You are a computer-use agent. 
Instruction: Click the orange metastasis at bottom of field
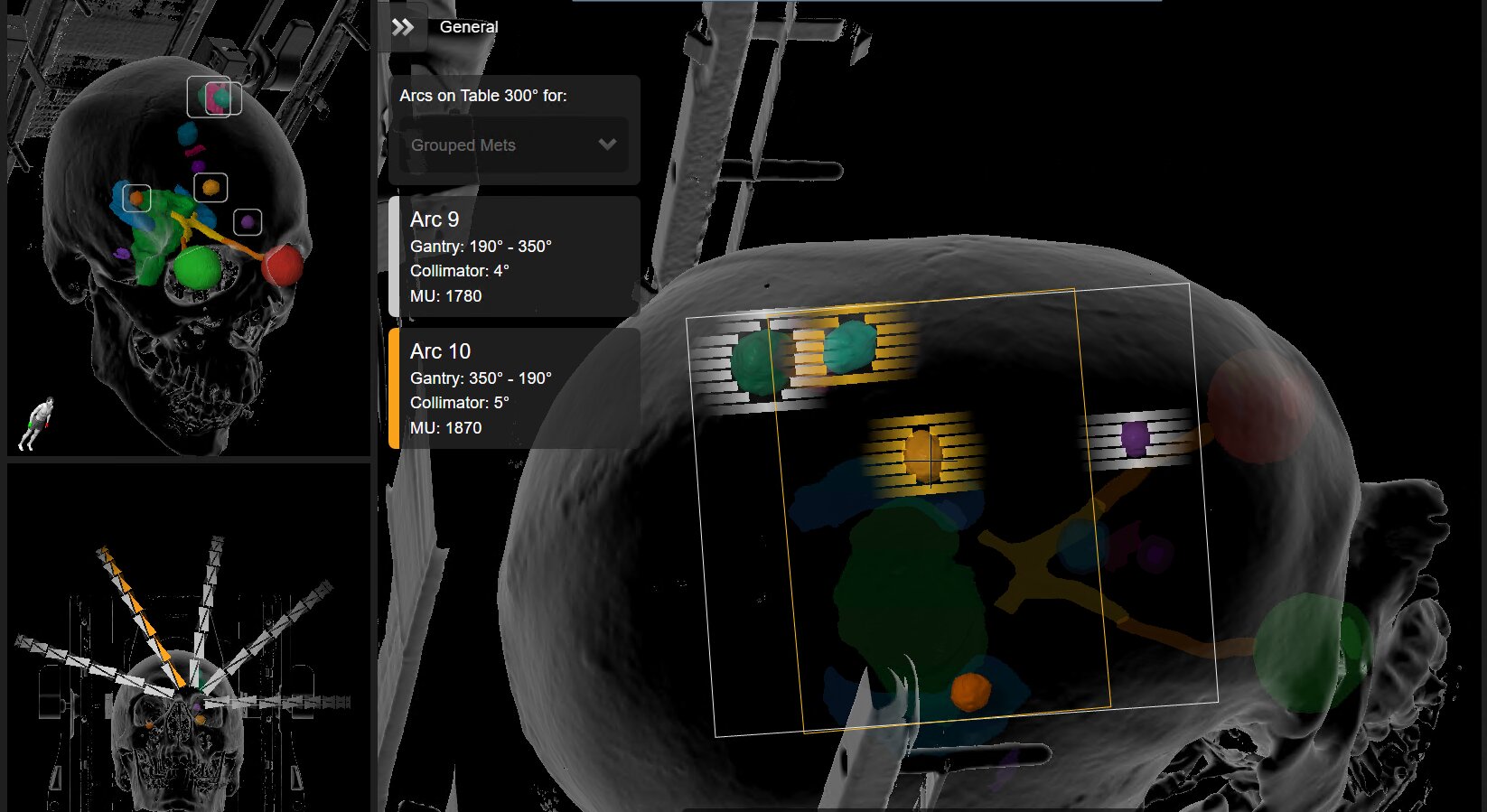point(970,692)
